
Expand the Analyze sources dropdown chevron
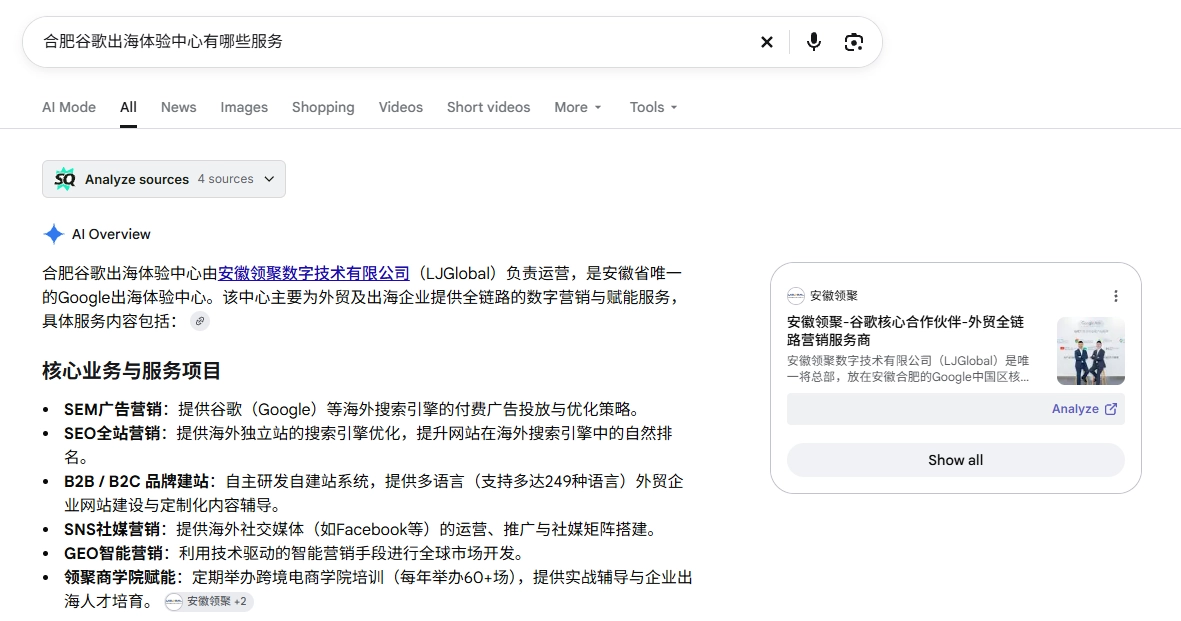pyautogui.click(x=270, y=179)
